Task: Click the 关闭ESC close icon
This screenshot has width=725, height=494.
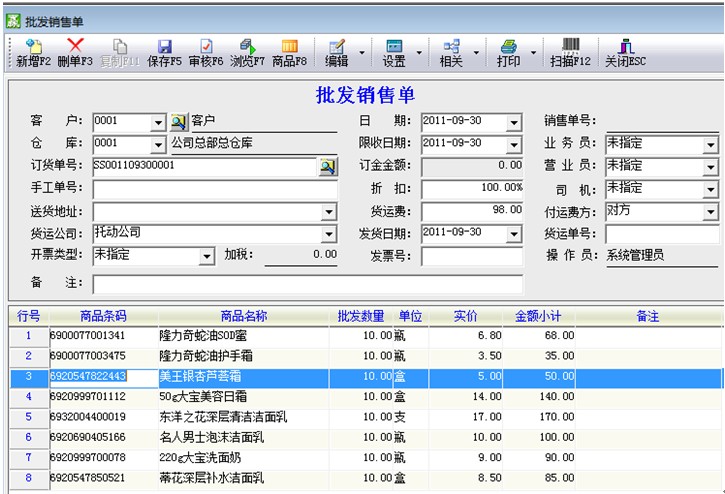Action: pyautogui.click(x=626, y=52)
